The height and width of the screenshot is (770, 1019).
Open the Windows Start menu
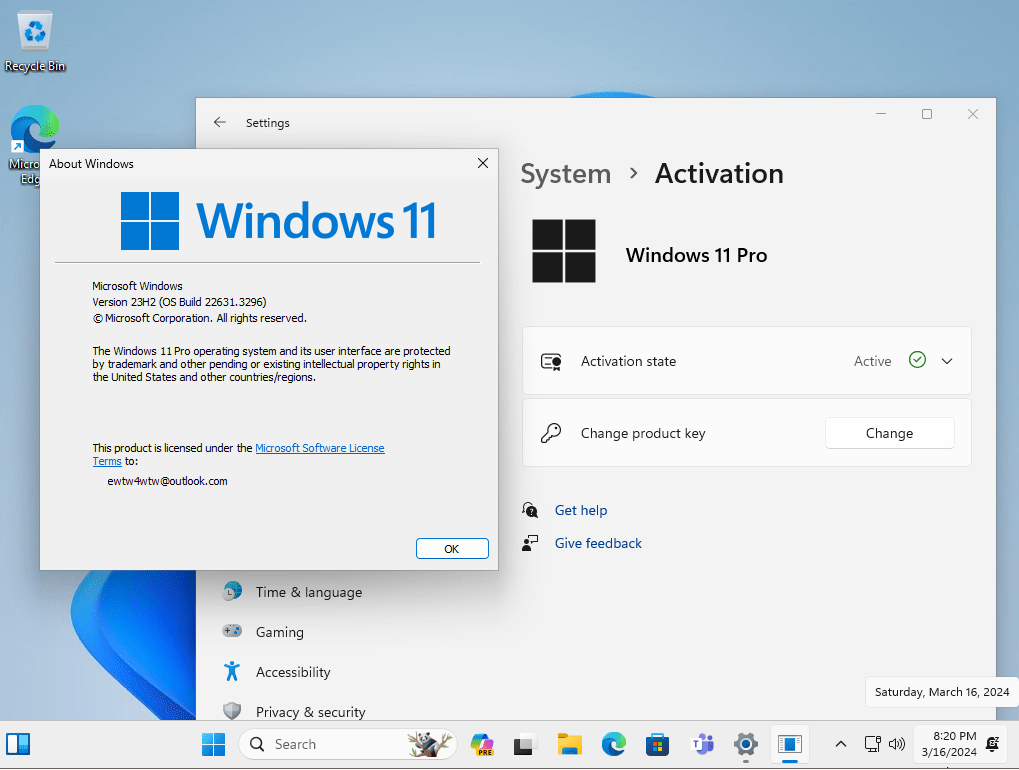213,744
